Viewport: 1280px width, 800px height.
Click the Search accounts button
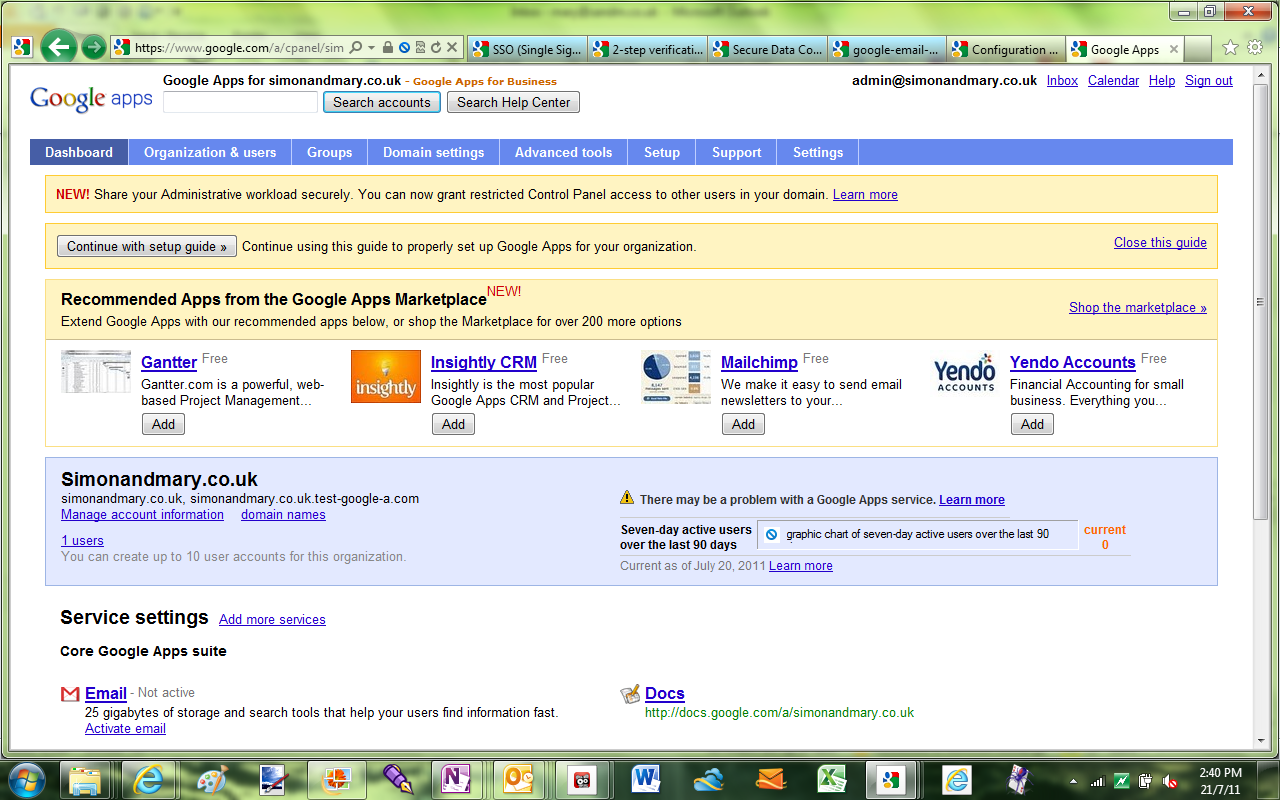382,102
